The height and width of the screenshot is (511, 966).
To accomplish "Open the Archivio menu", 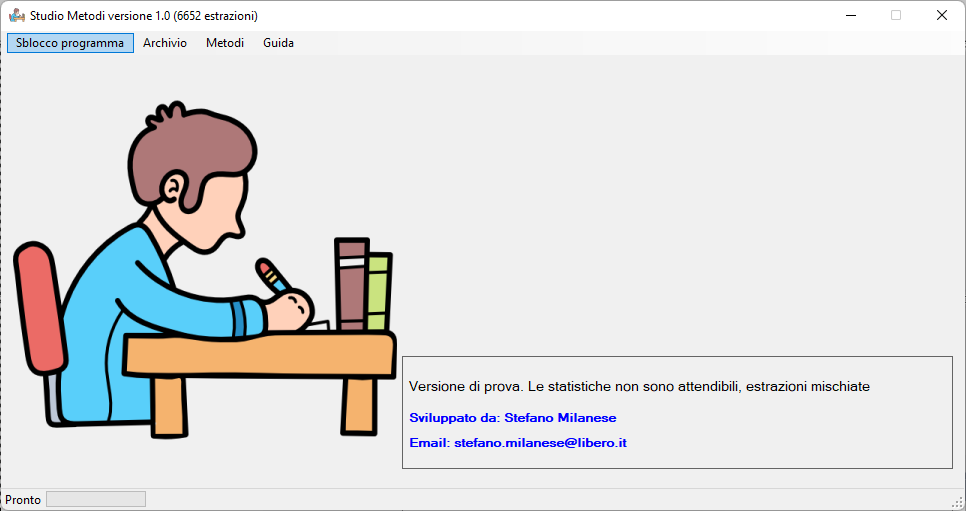I will tap(165, 43).
